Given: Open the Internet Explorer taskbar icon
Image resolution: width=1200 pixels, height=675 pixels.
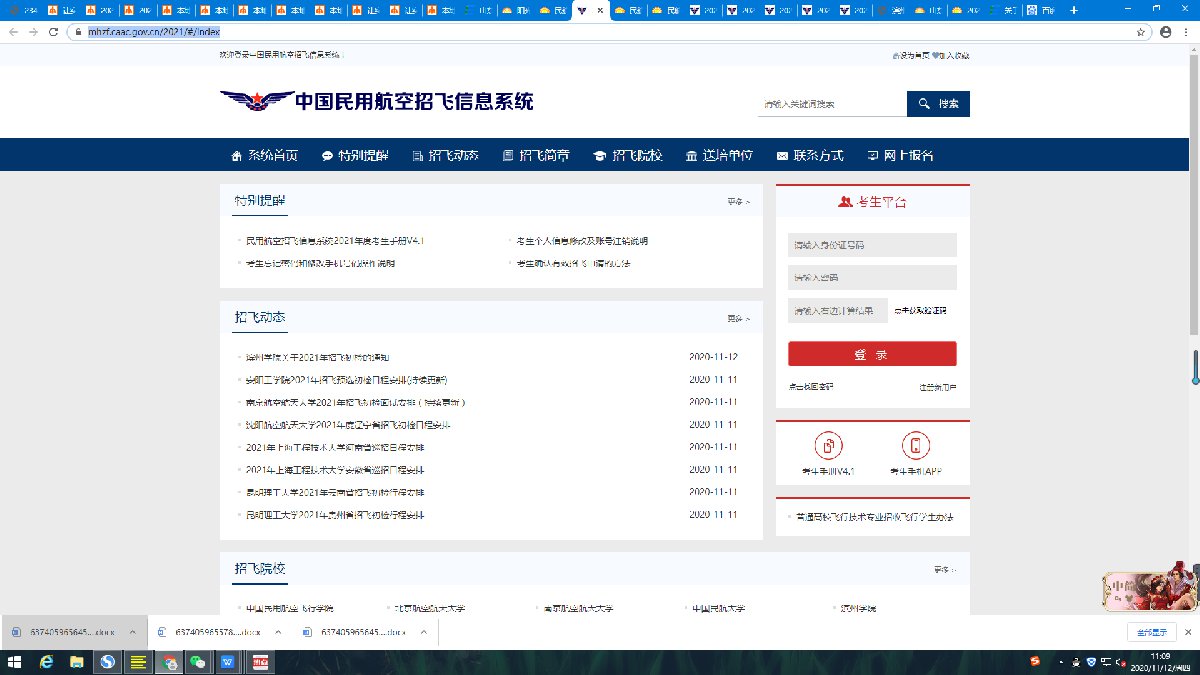Looking at the screenshot, I should click(46, 662).
